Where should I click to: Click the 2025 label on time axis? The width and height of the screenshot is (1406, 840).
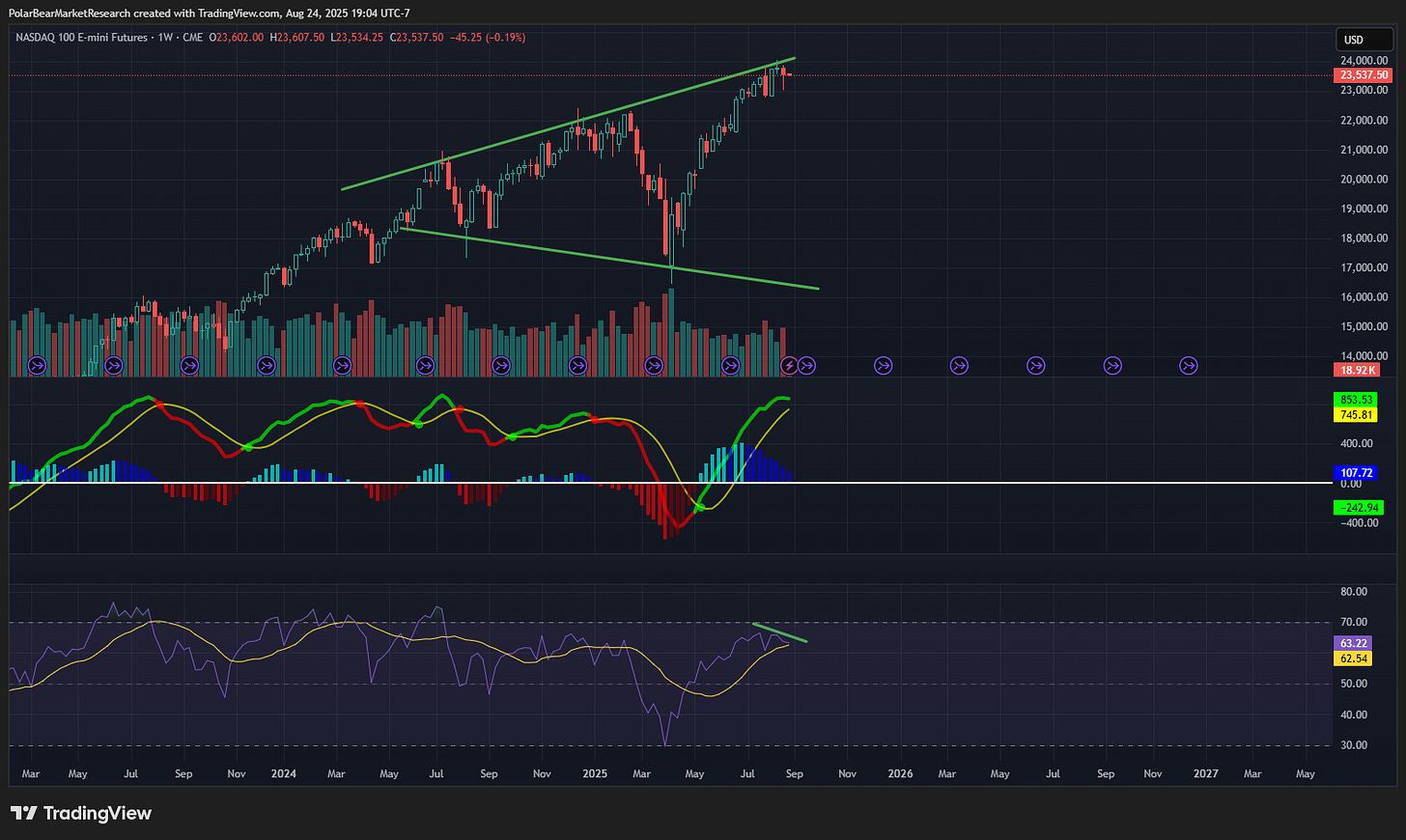coord(595,773)
